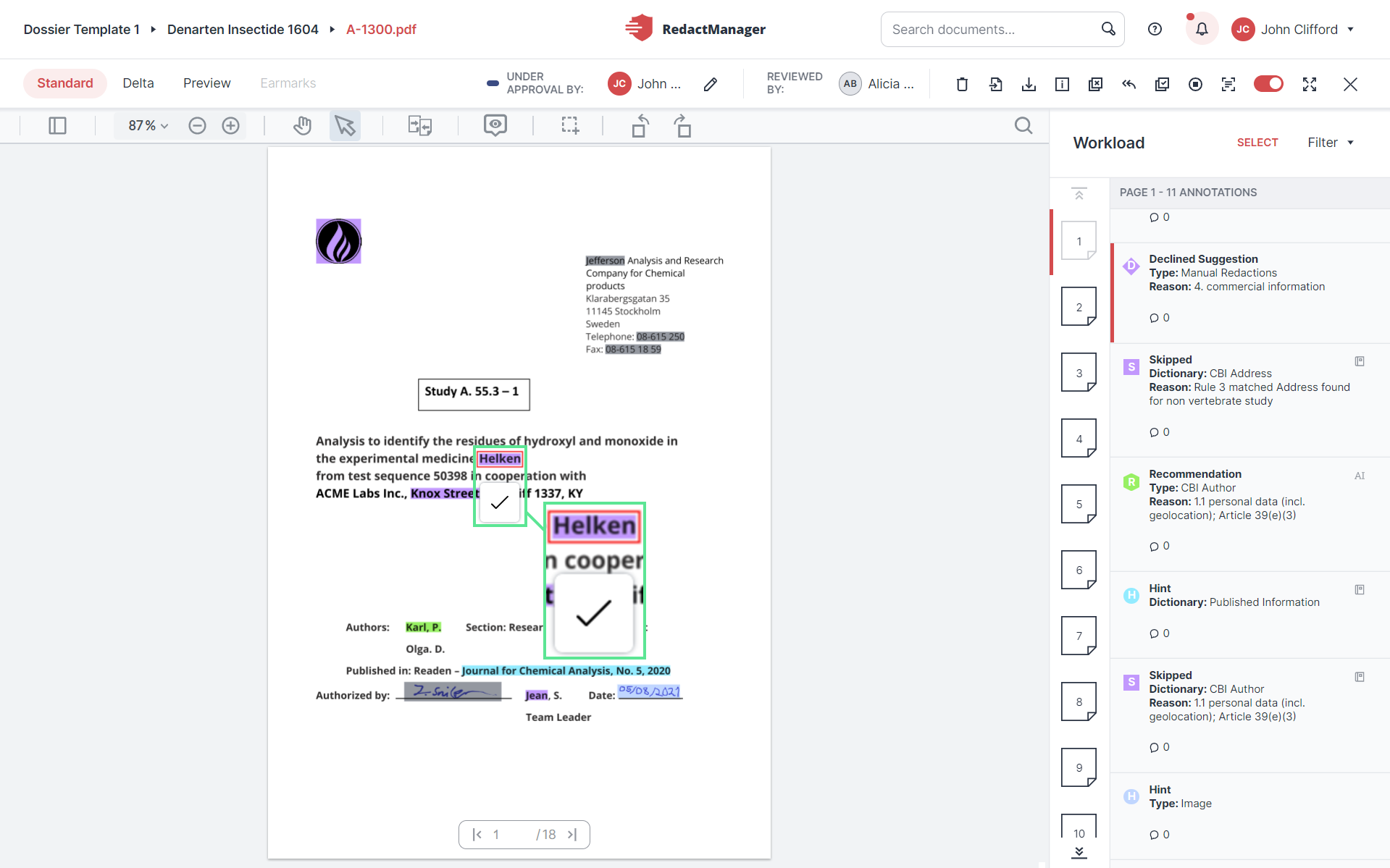Toggle the eye visibility tooltip icon

coord(495,125)
